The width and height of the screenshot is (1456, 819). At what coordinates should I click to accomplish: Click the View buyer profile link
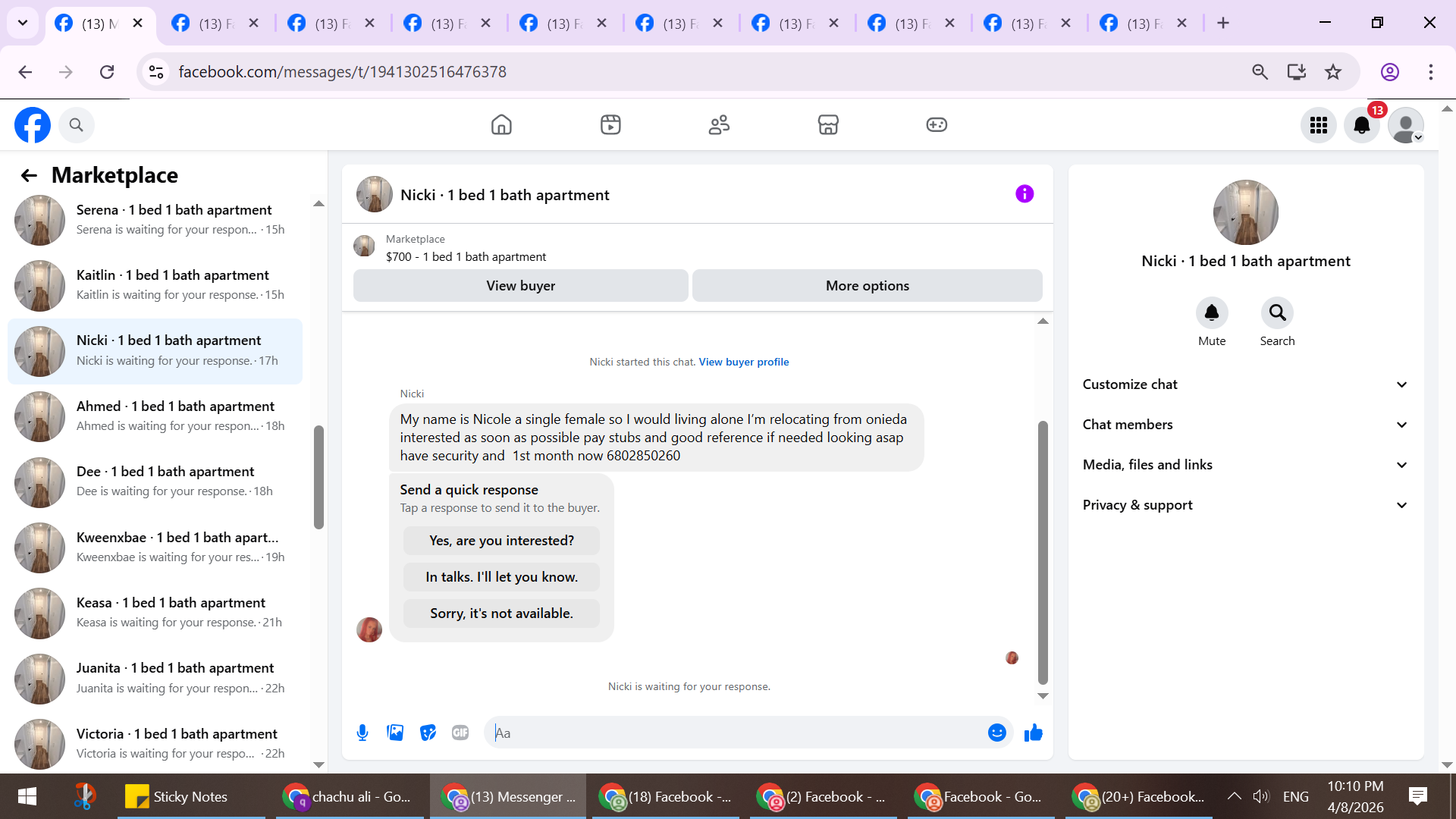click(743, 362)
